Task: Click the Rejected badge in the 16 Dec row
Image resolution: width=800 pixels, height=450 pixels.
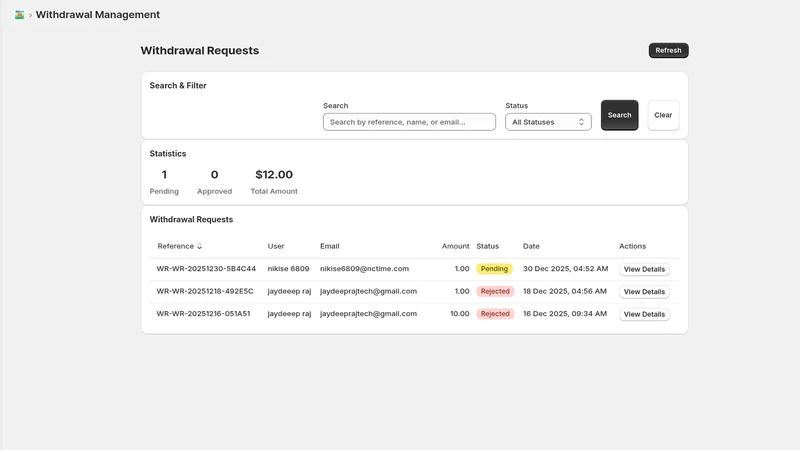Action: (495, 314)
